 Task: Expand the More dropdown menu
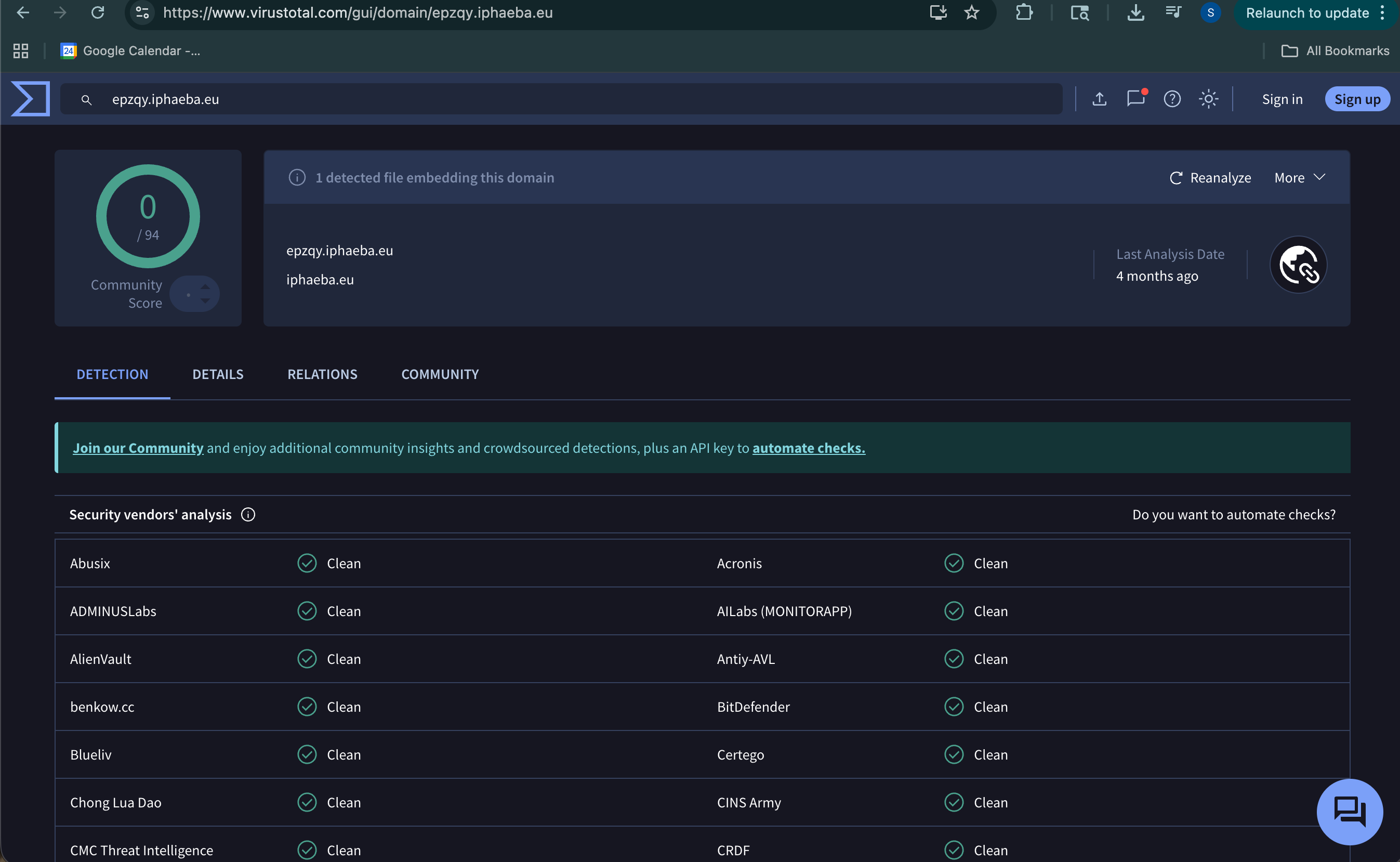(x=1299, y=178)
